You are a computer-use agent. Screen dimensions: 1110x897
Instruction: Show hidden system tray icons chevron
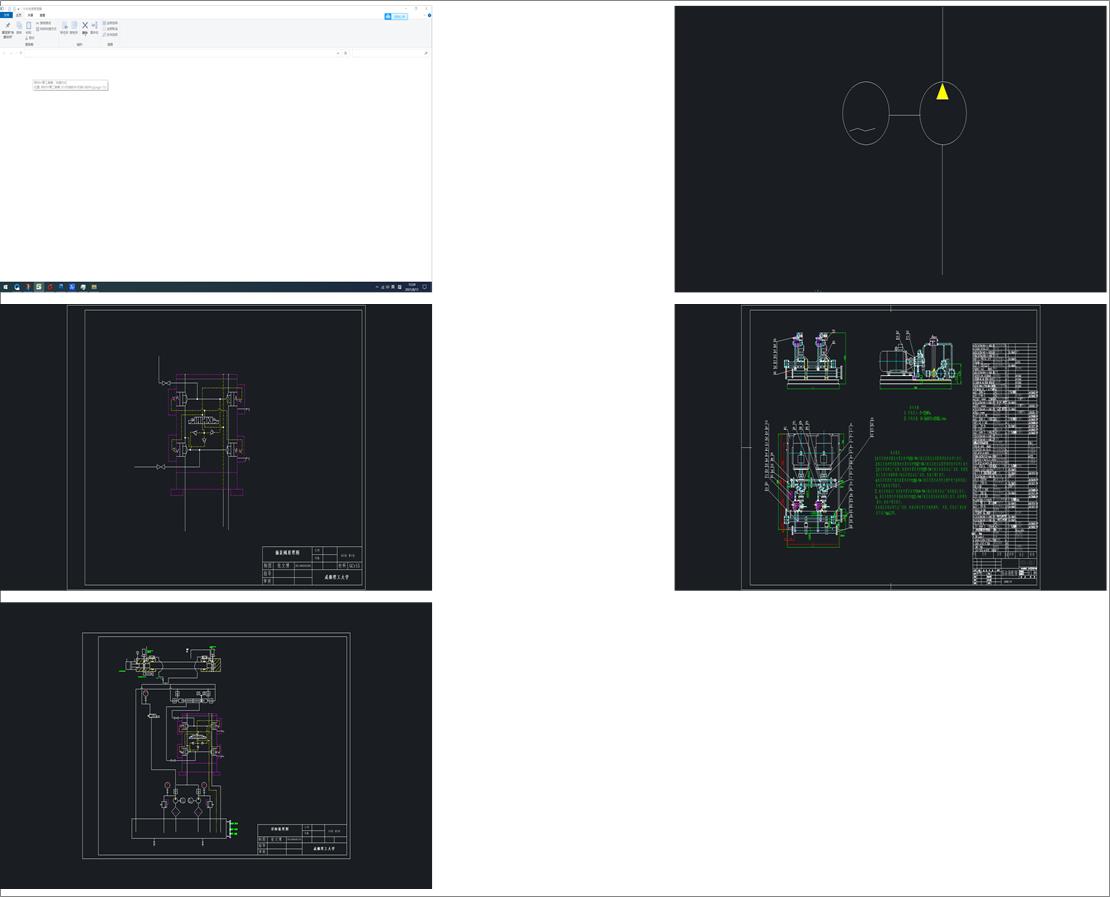pyautogui.click(x=377, y=287)
